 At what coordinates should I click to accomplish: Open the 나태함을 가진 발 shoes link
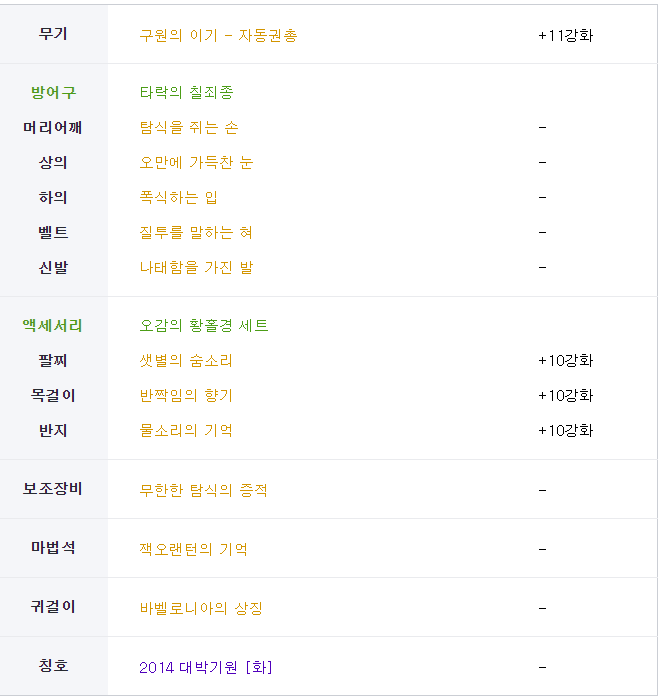pos(196,268)
